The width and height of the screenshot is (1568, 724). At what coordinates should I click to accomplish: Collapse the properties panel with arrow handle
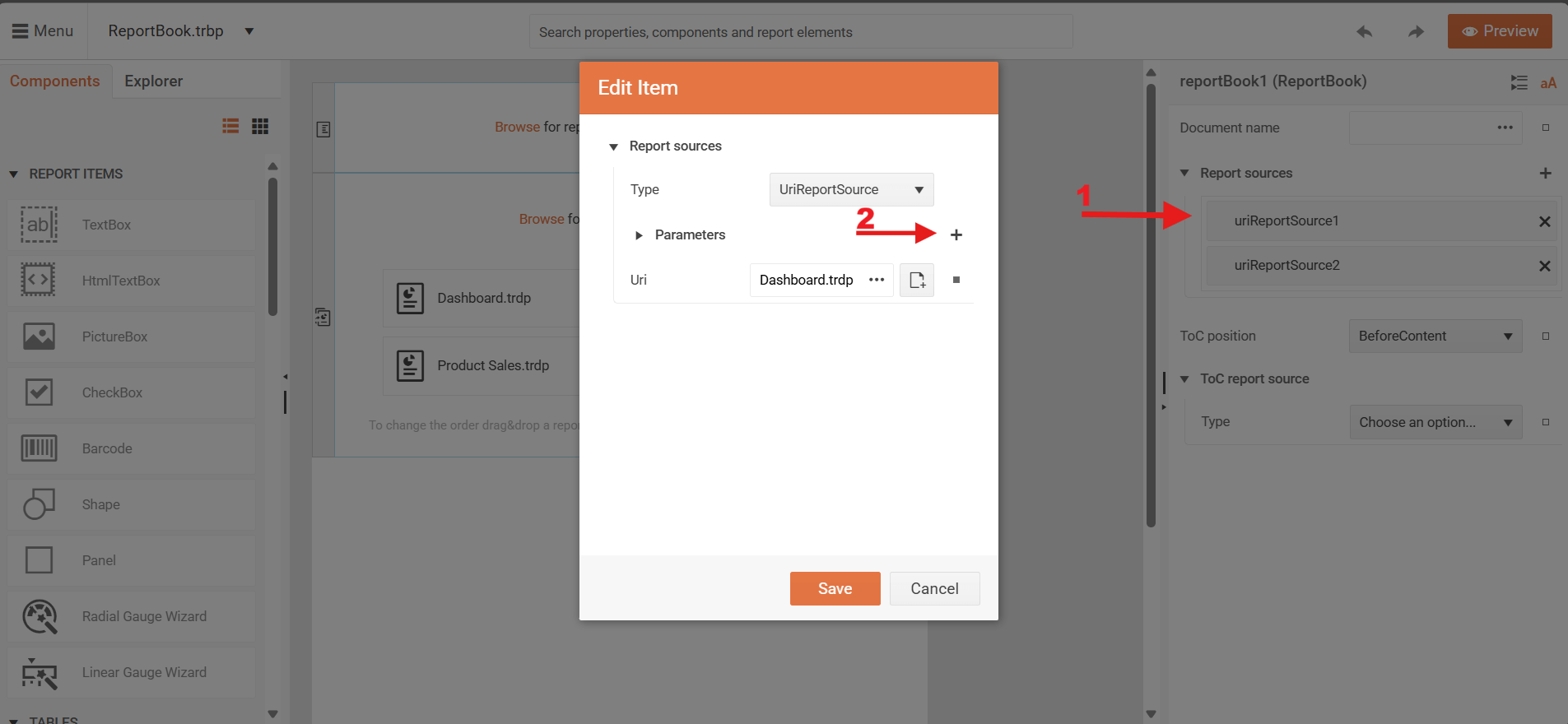1163,407
